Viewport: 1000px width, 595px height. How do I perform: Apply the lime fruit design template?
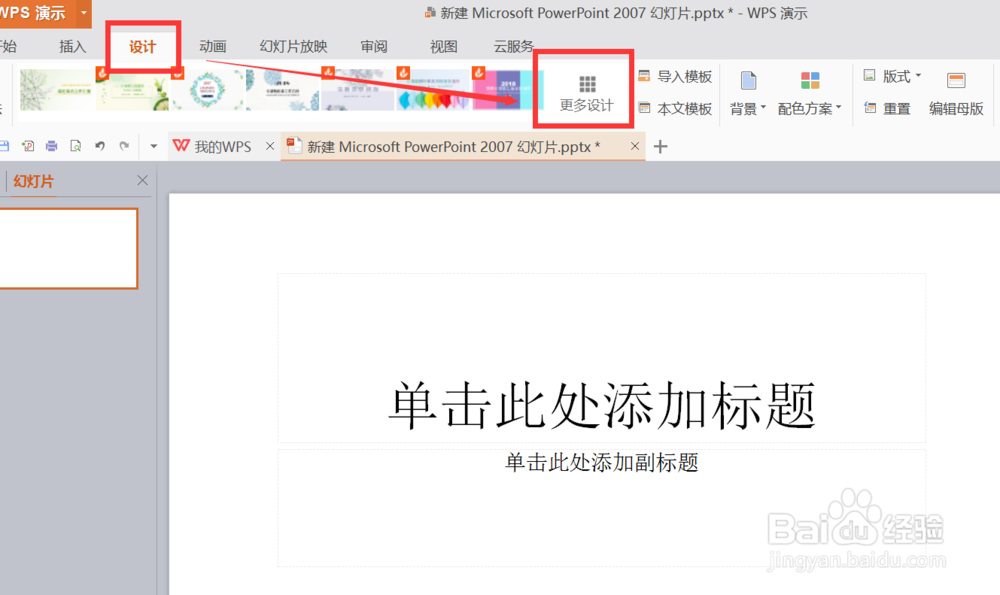click(133, 89)
